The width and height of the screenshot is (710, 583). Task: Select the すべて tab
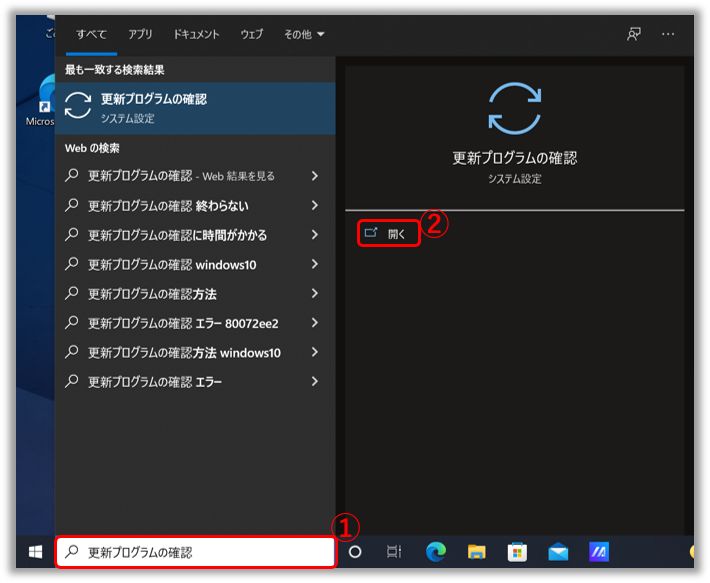[91, 34]
